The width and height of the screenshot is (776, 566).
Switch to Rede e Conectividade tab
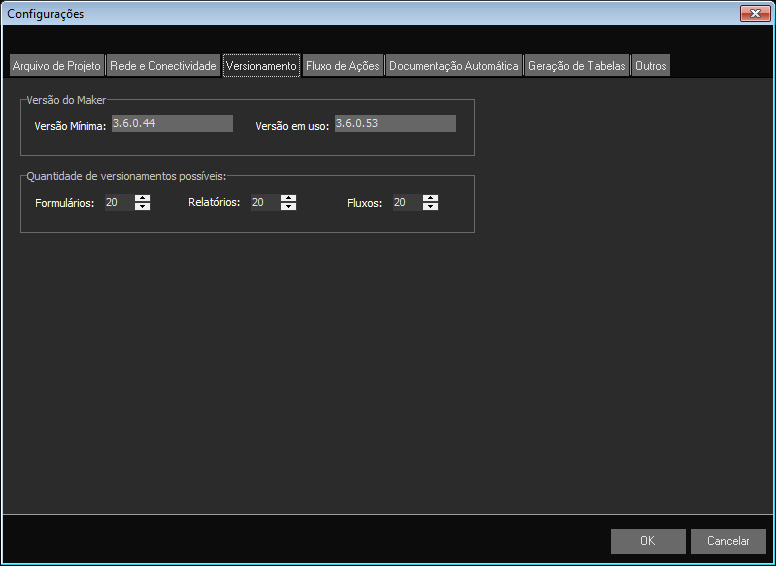tap(162, 66)
